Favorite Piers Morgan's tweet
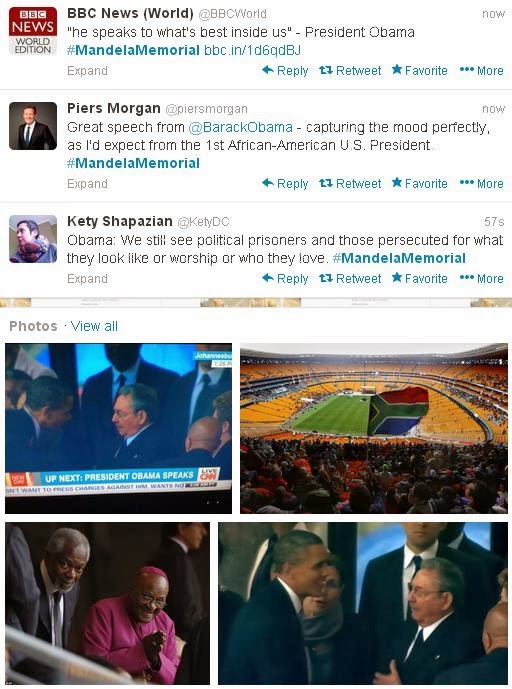The image size is (512, 689). click(x=419, y=183)
